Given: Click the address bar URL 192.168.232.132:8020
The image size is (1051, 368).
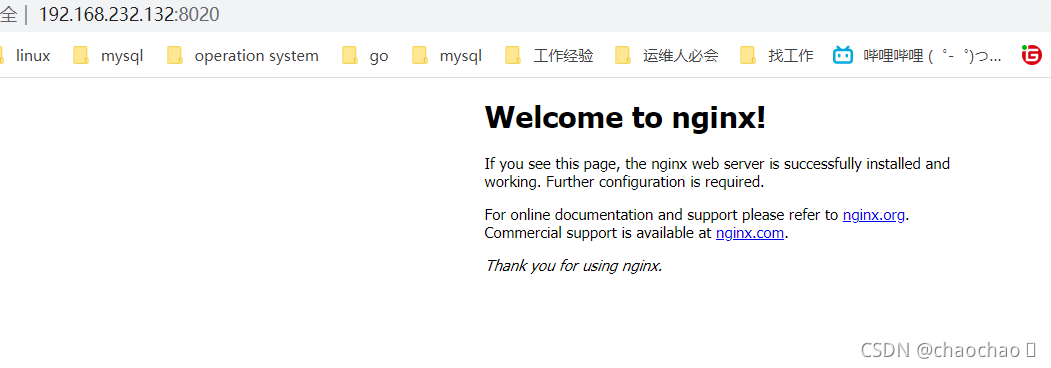Looking at the screenshot, I should point(129,14).
